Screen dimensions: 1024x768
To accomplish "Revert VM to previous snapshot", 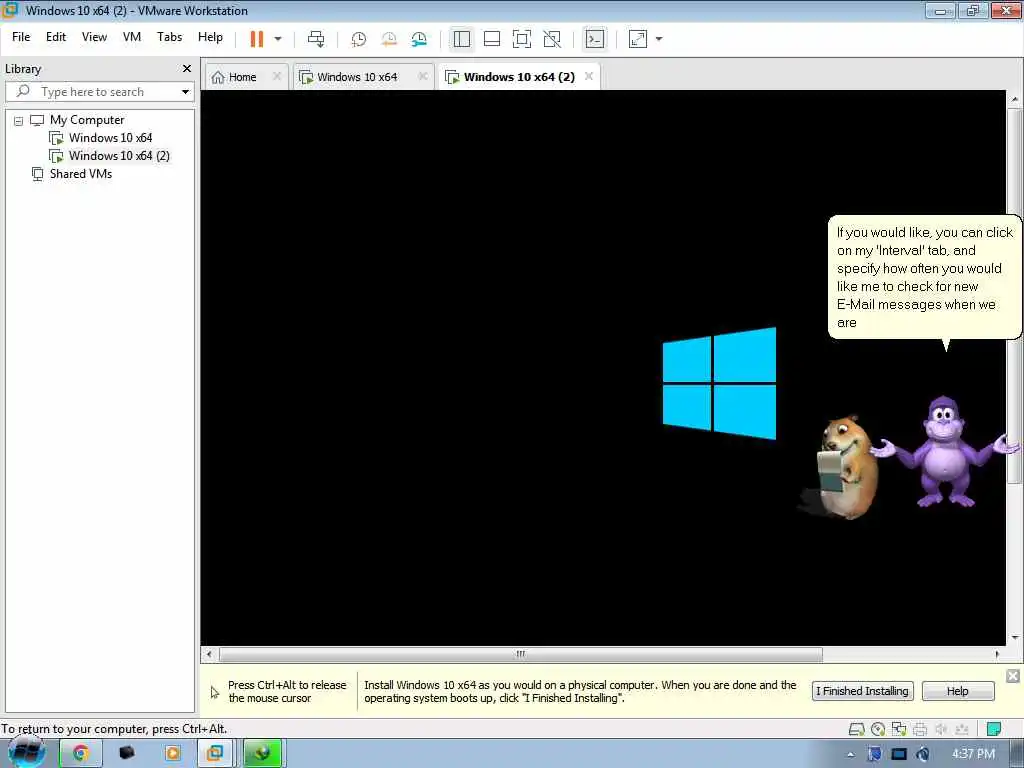I will (389, 39).
